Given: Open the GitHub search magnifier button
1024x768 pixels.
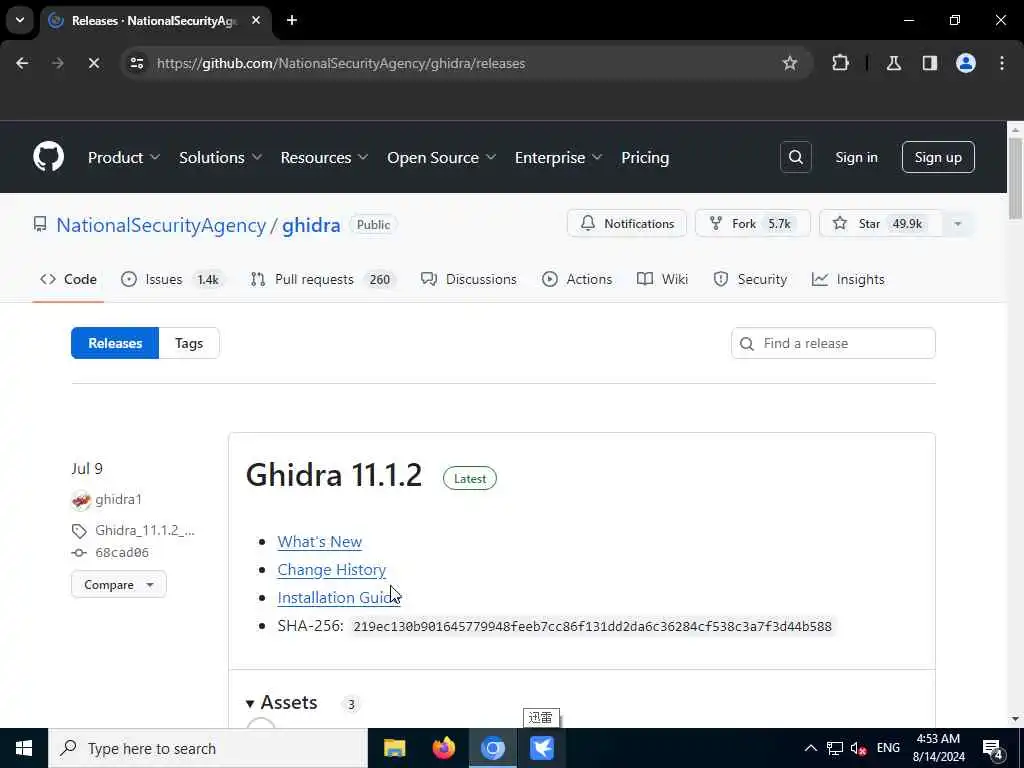Looking at the screenshot, I should (795, 157).
